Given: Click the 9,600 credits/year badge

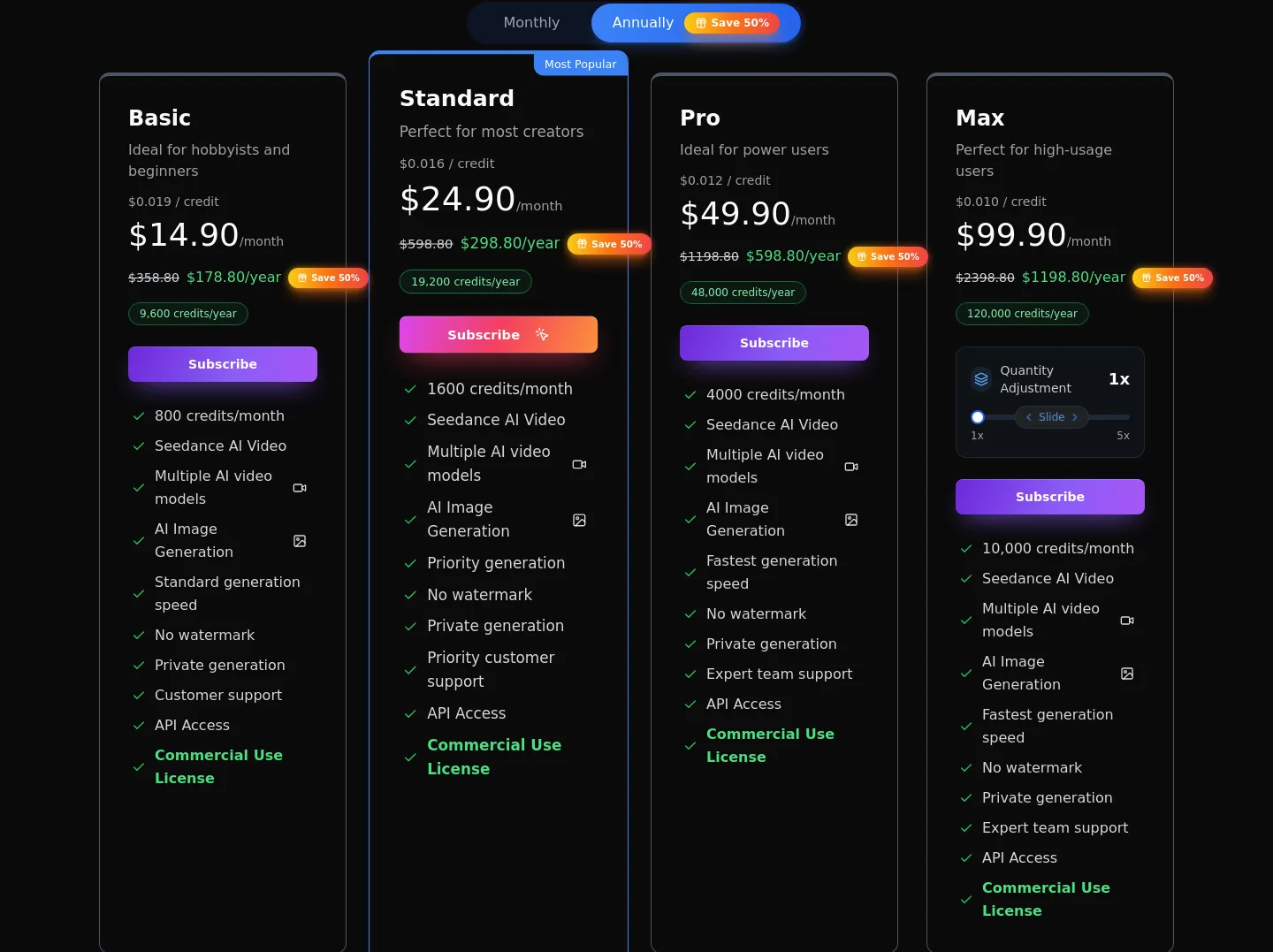Looking at the screenshot, I should click(188, 314).
